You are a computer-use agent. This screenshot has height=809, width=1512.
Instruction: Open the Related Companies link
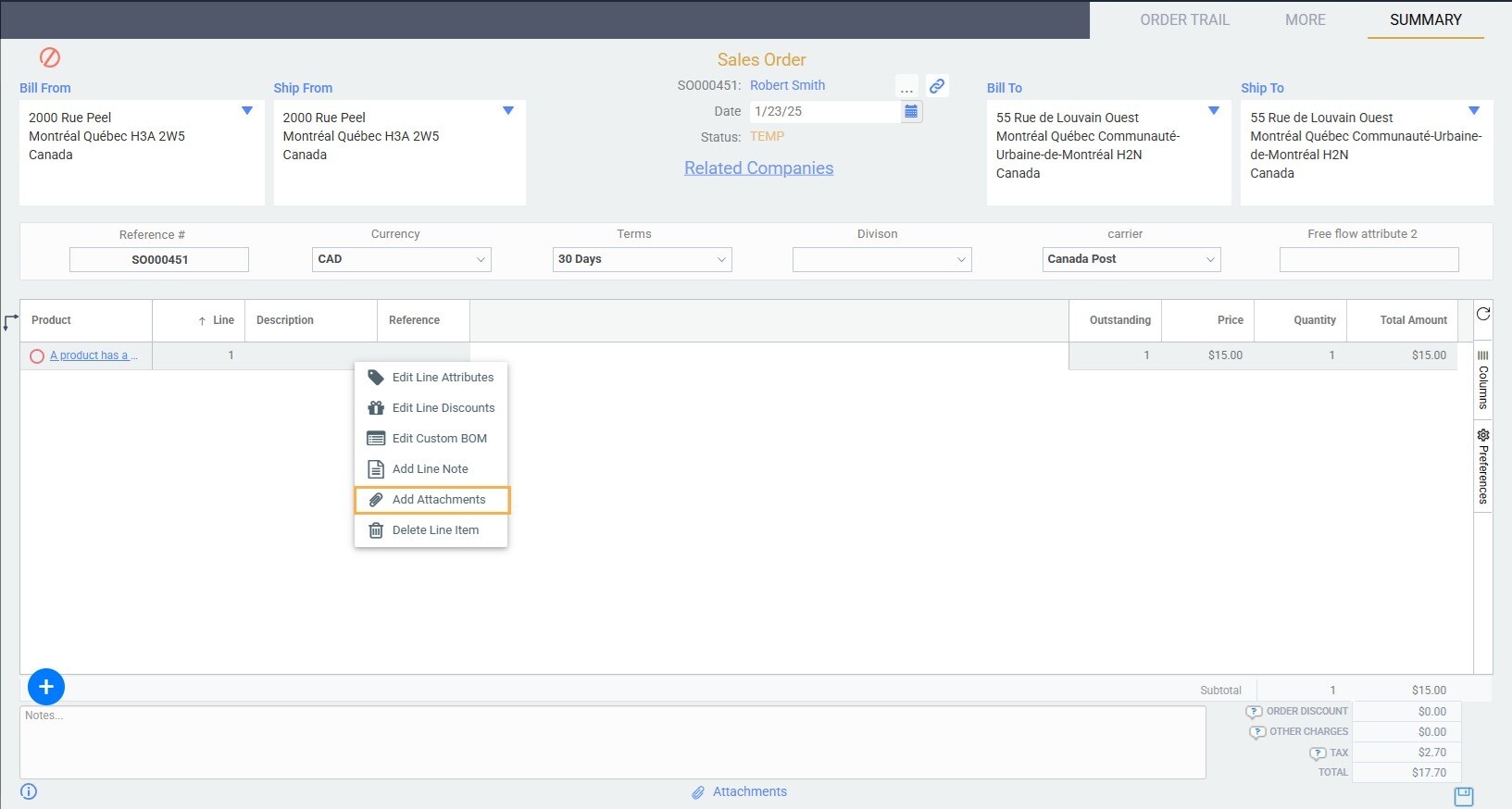point(758,168)
